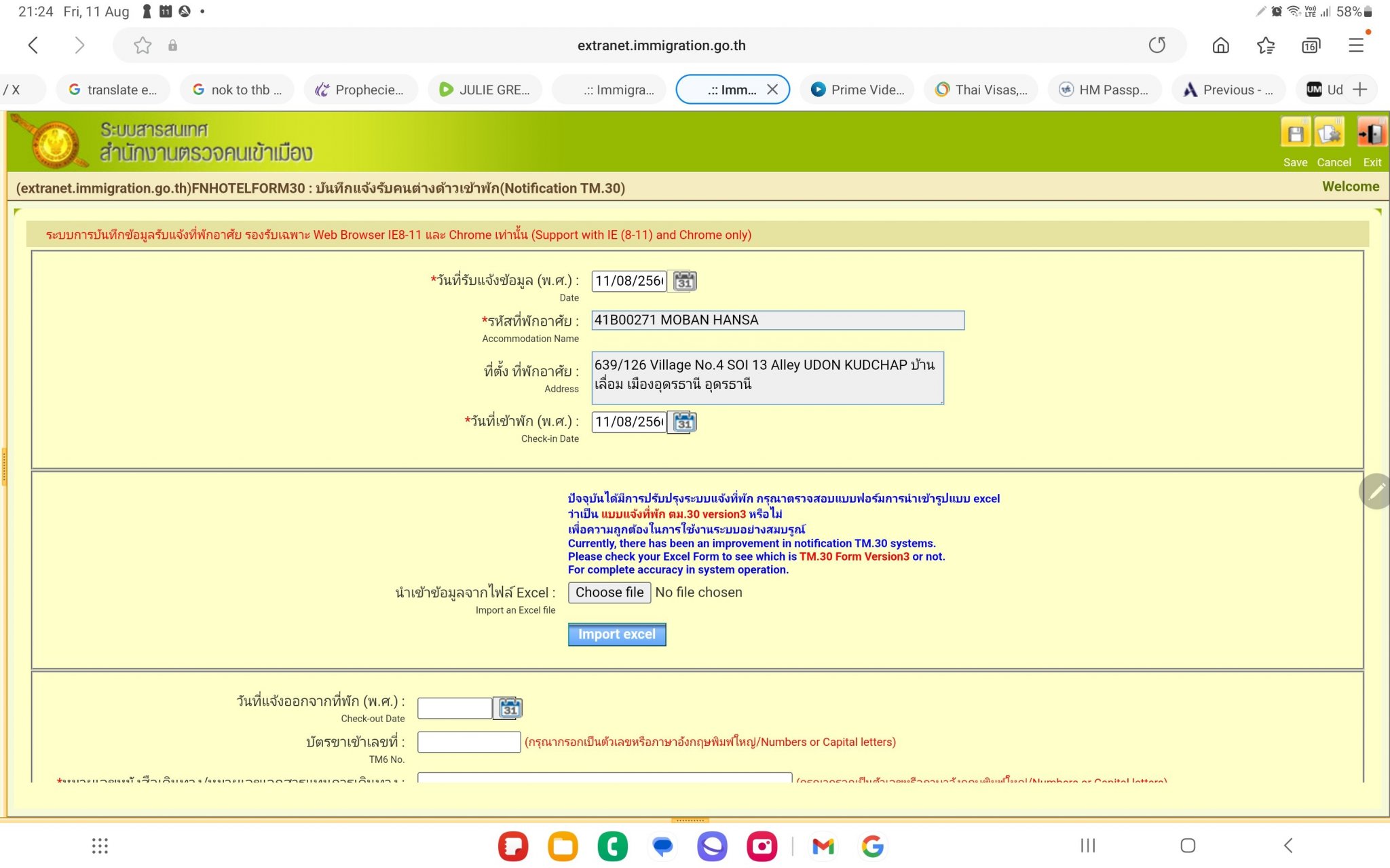Screen dimensions: 1390x868
Task: Open calendar picker for Check-in Date
Action: click(684, 422)
